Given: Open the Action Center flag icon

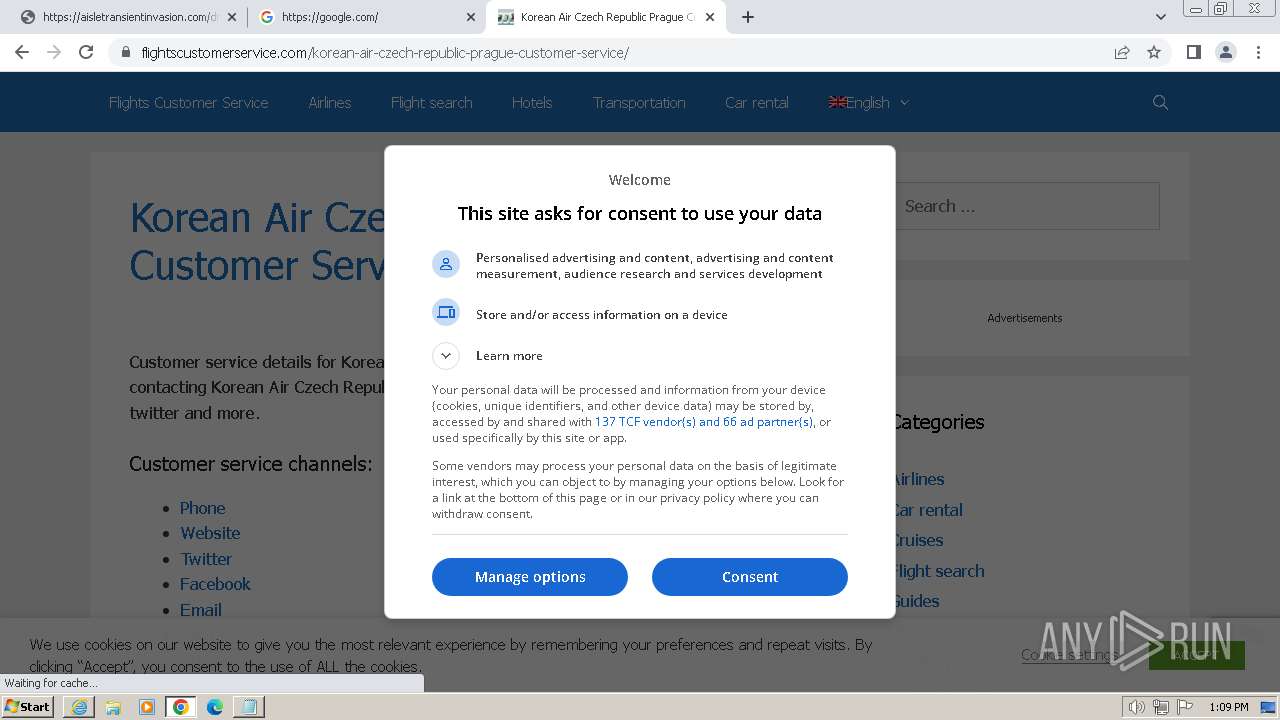Looking at the screenshot, I should tap(1185, 707).
